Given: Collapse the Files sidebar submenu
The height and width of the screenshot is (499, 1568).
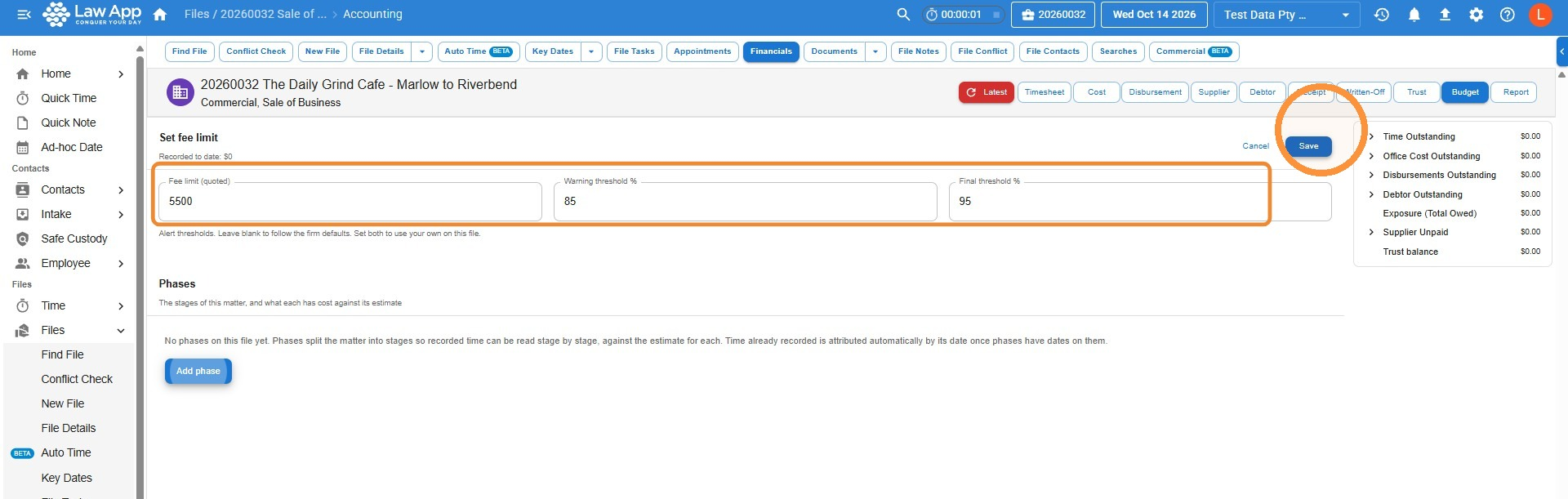Looking at the screenshot, I should tap(121, 330).
